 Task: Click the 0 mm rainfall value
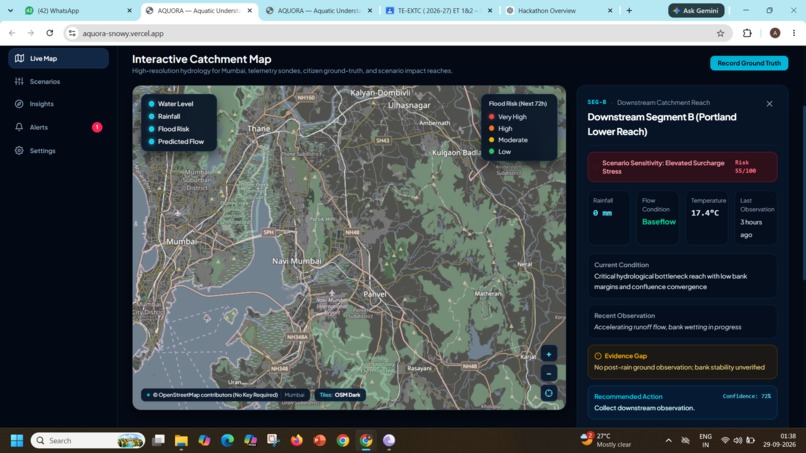[602, 213]
